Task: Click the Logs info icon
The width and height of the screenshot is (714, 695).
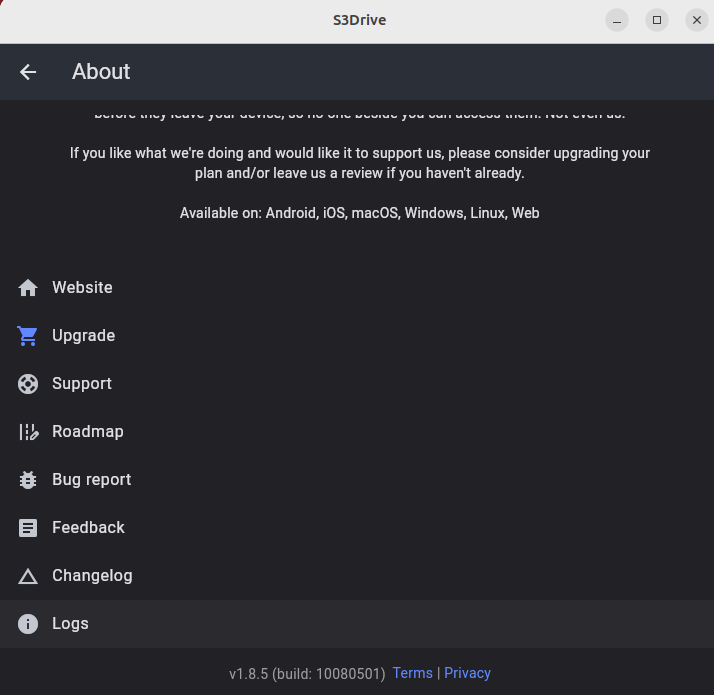Action: 28,624
